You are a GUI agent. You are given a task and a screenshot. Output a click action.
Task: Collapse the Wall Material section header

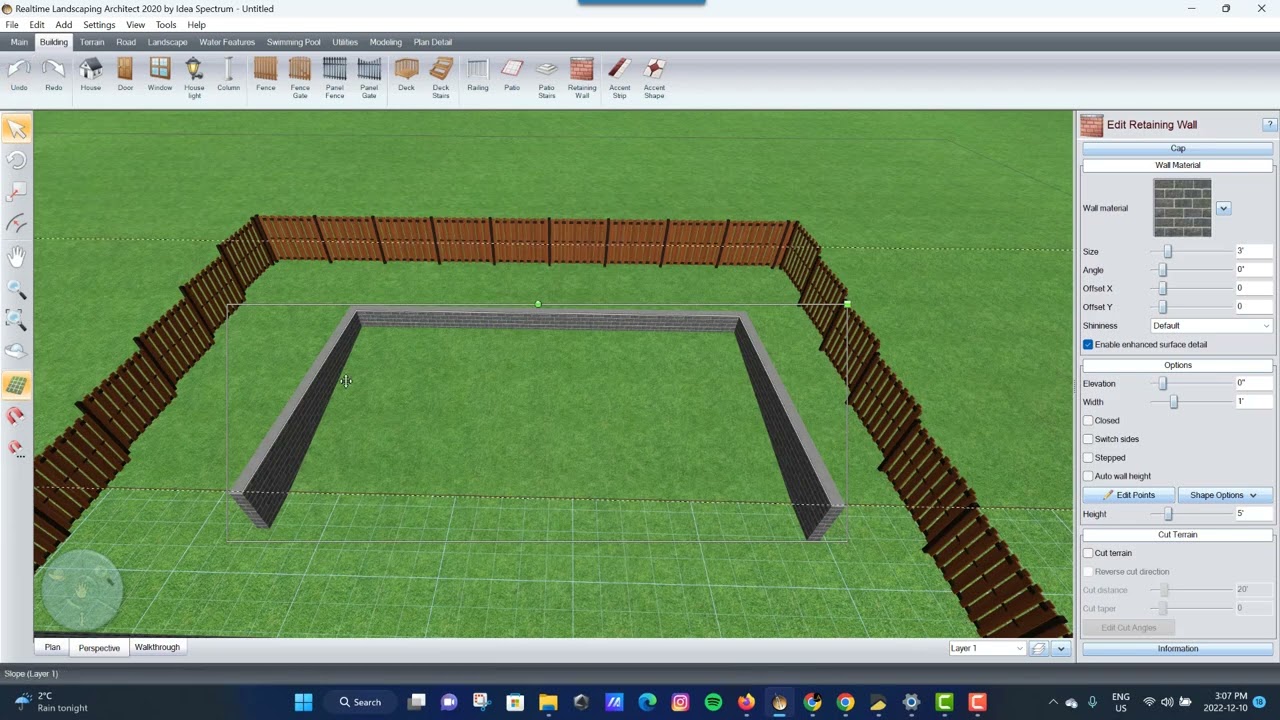tap(1178, 165)
